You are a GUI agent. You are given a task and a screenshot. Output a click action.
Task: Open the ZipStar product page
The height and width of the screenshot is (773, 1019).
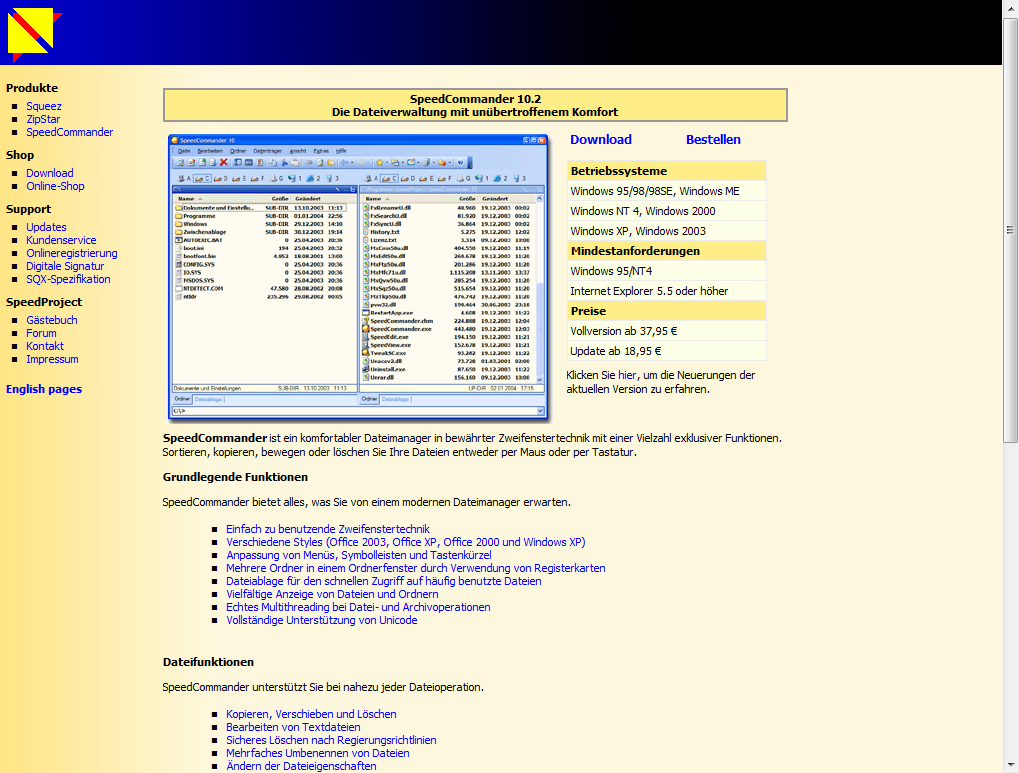point(43,119)
